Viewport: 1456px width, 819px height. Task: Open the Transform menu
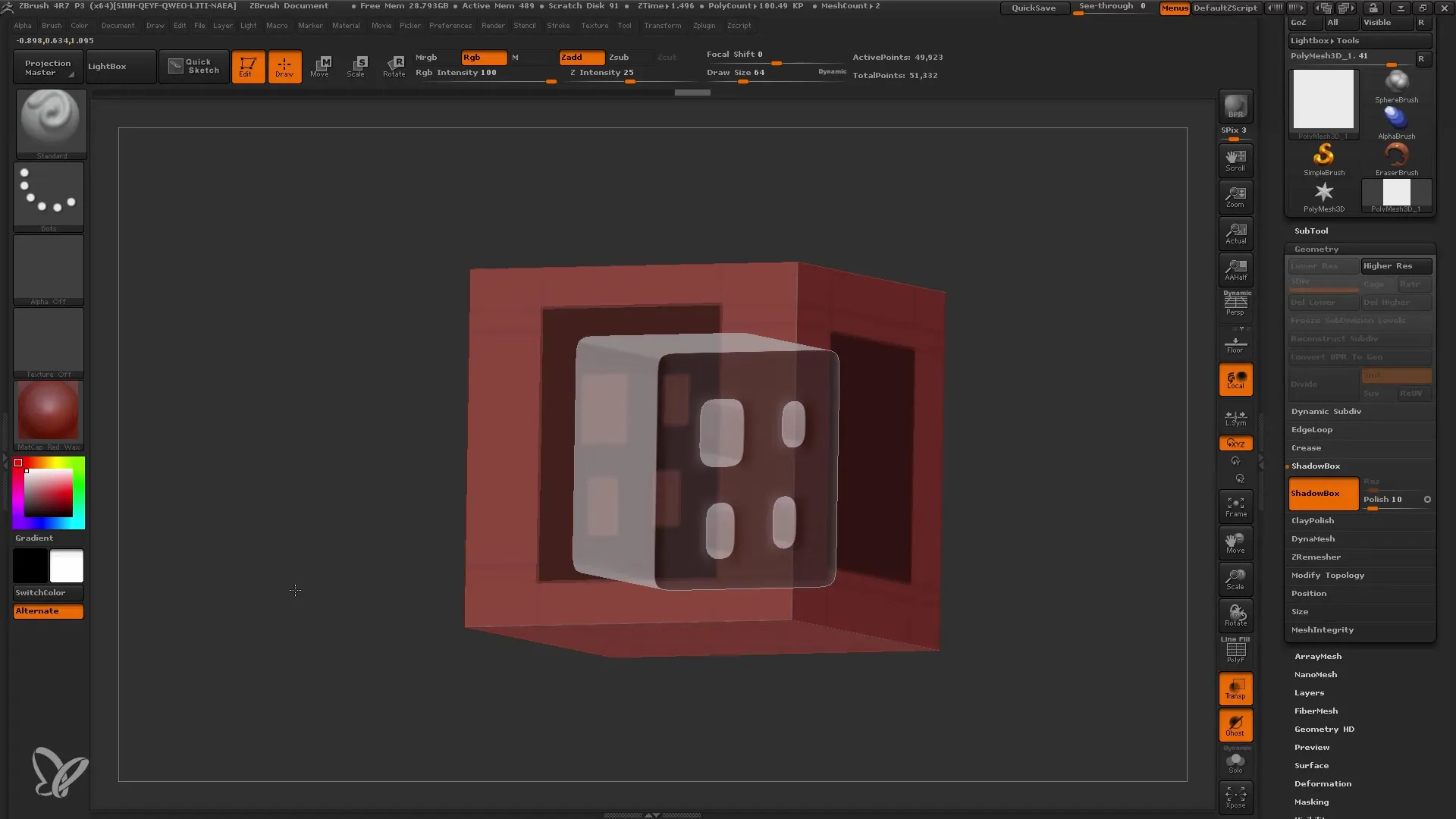coord(662,25)
